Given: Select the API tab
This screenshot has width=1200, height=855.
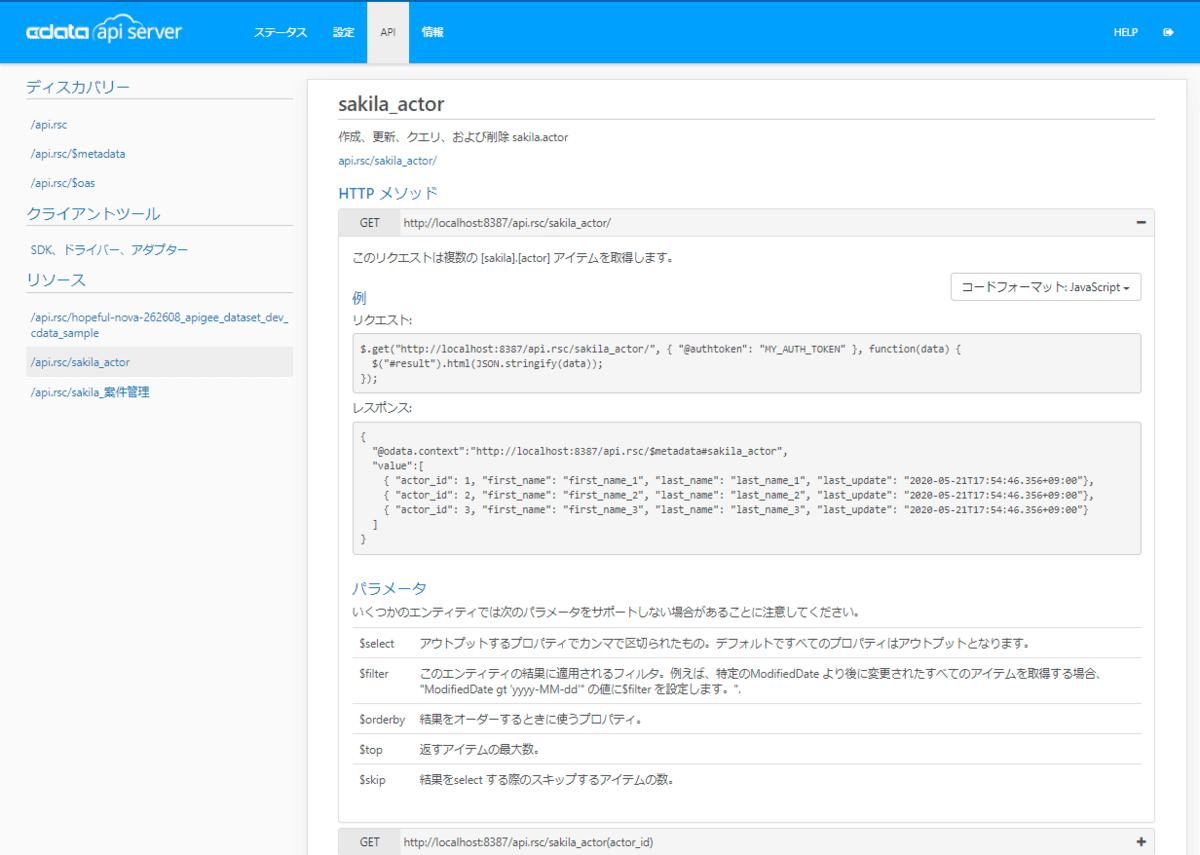Looking at the screenshot, I should coord(388,32).
